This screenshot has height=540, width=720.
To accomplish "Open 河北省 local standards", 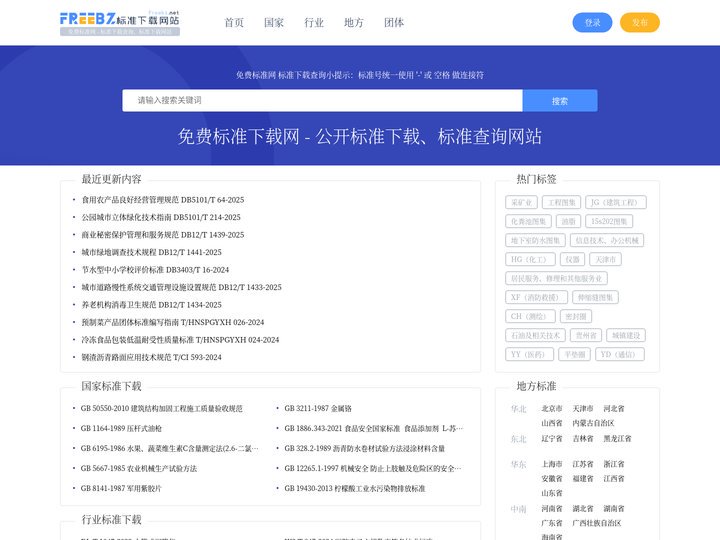I will pyautogui.click(x=614, y=408).
